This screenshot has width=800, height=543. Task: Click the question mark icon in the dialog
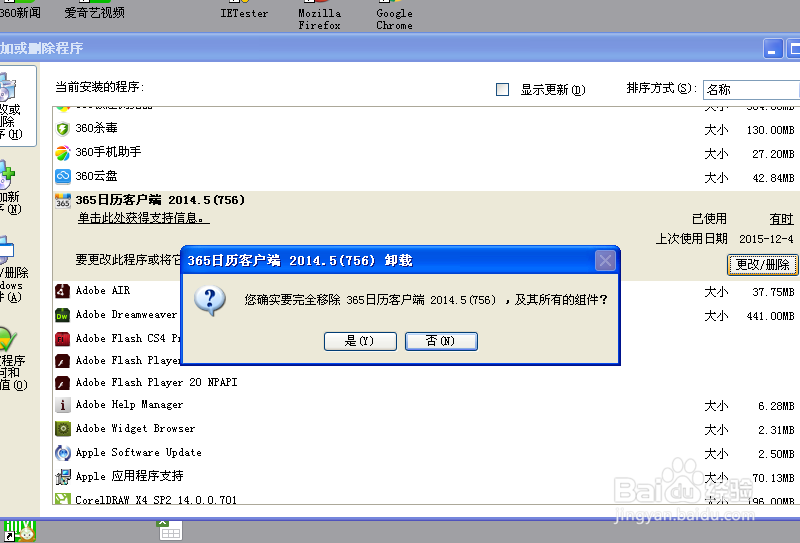[210, 300]
